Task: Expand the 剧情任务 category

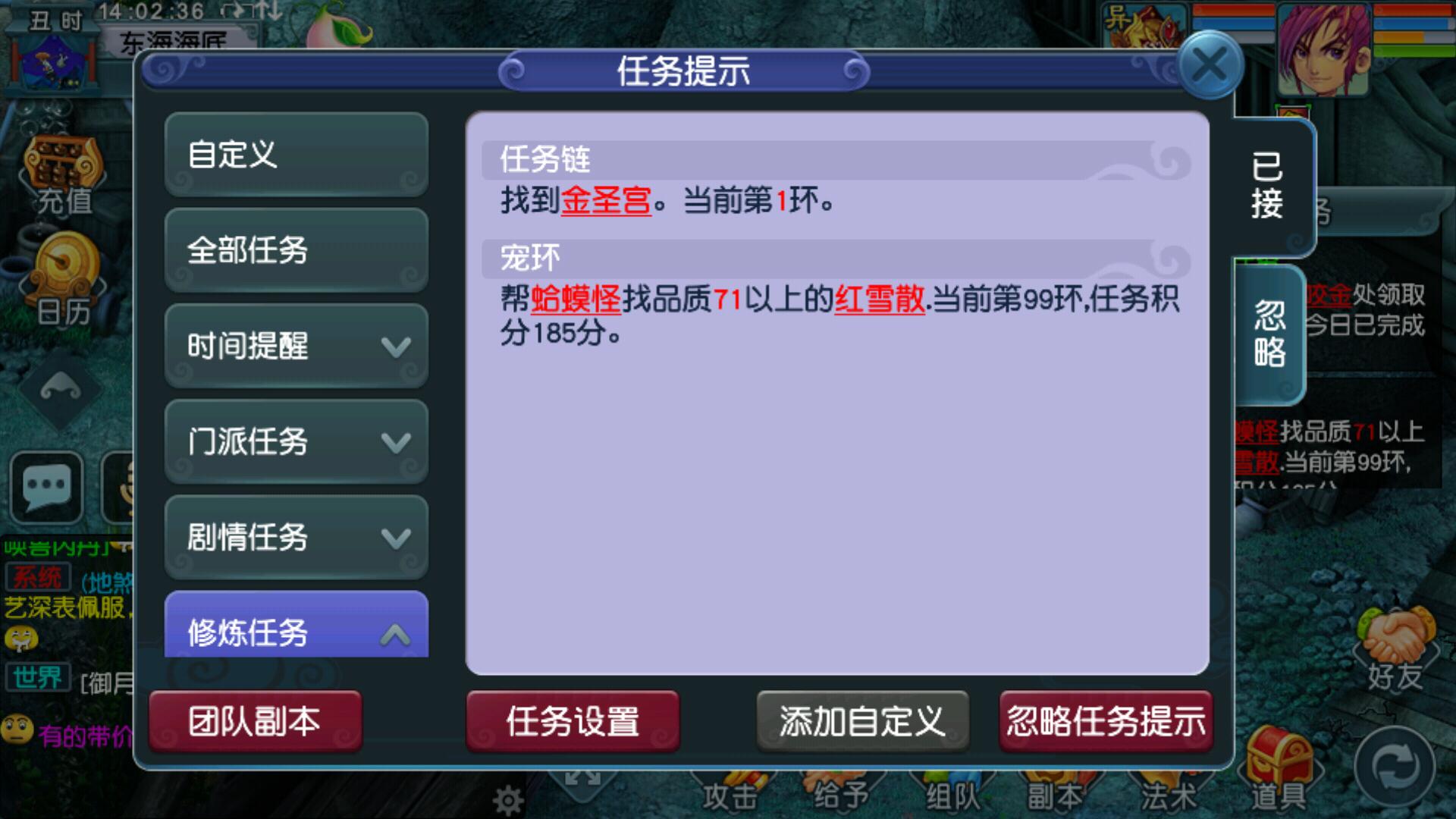Action: (297, 538)
